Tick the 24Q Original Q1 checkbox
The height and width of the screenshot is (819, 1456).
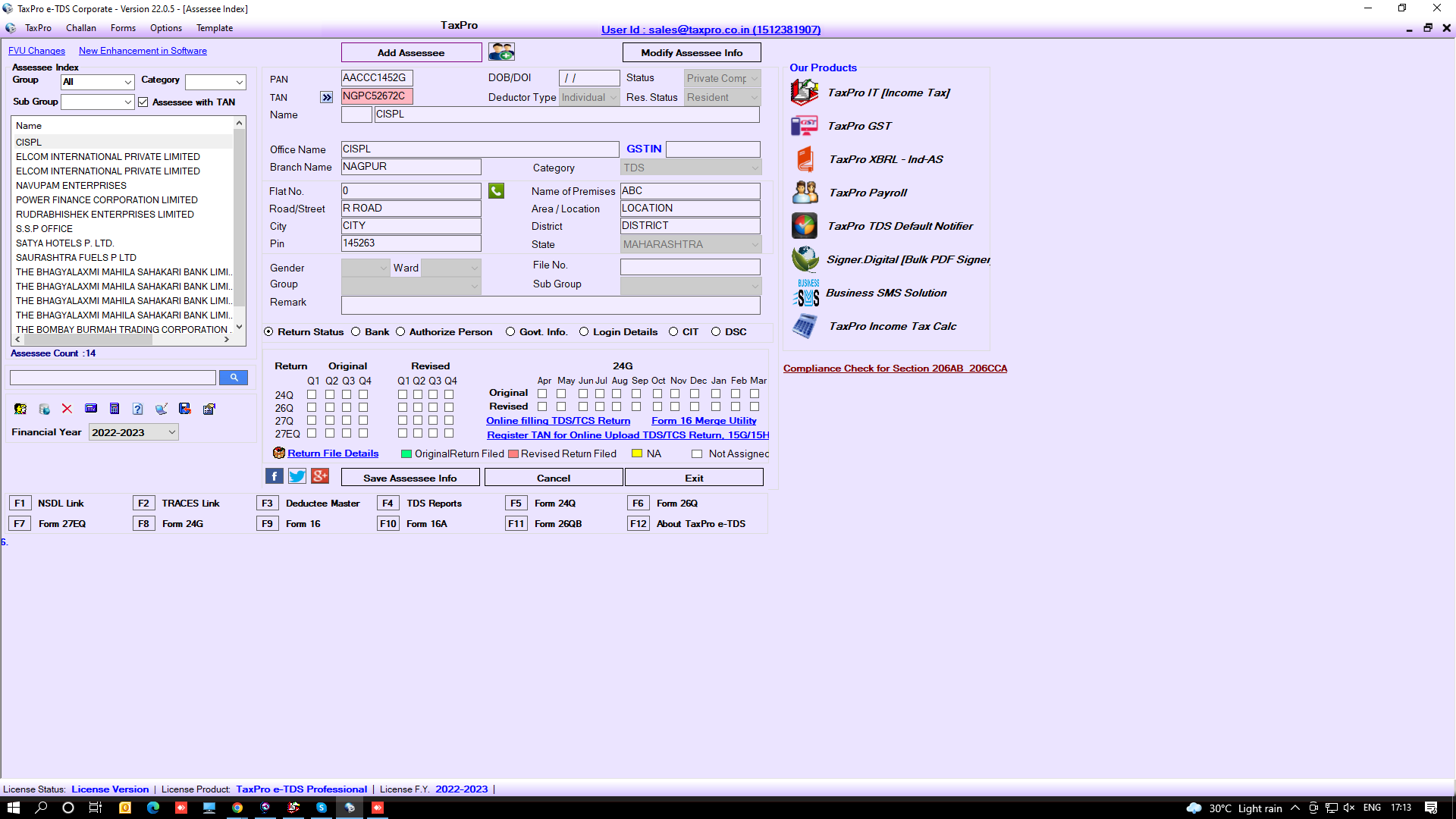[312, 394]
